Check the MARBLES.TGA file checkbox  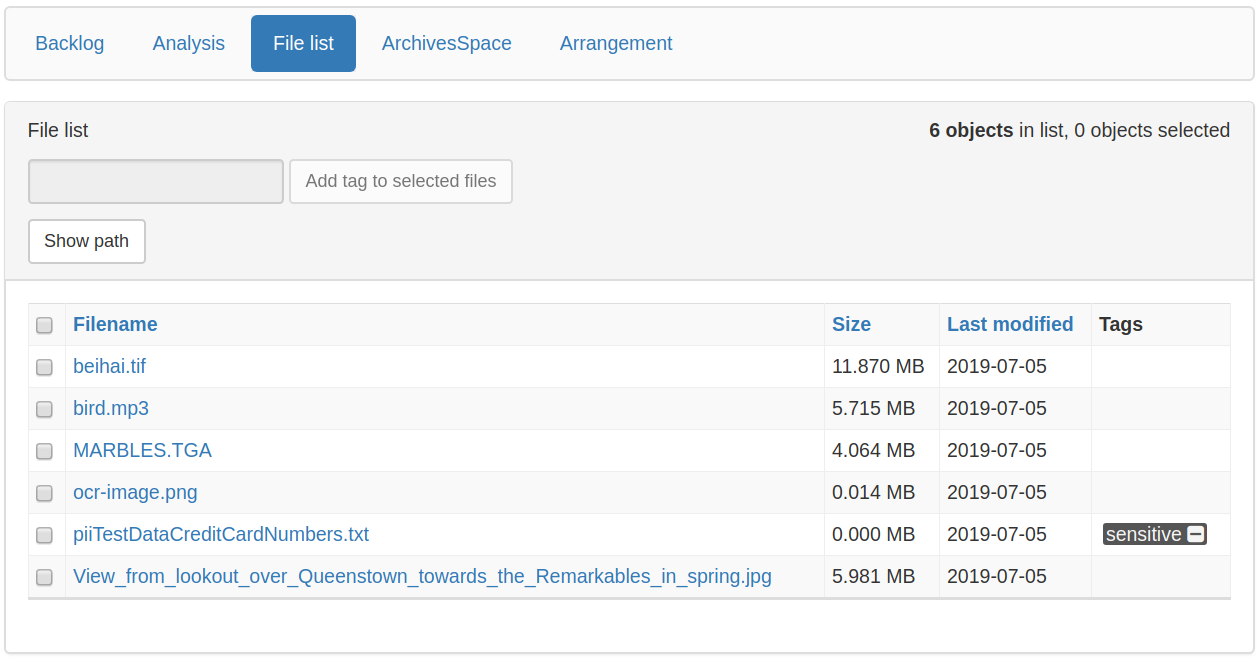coord(44,451)
